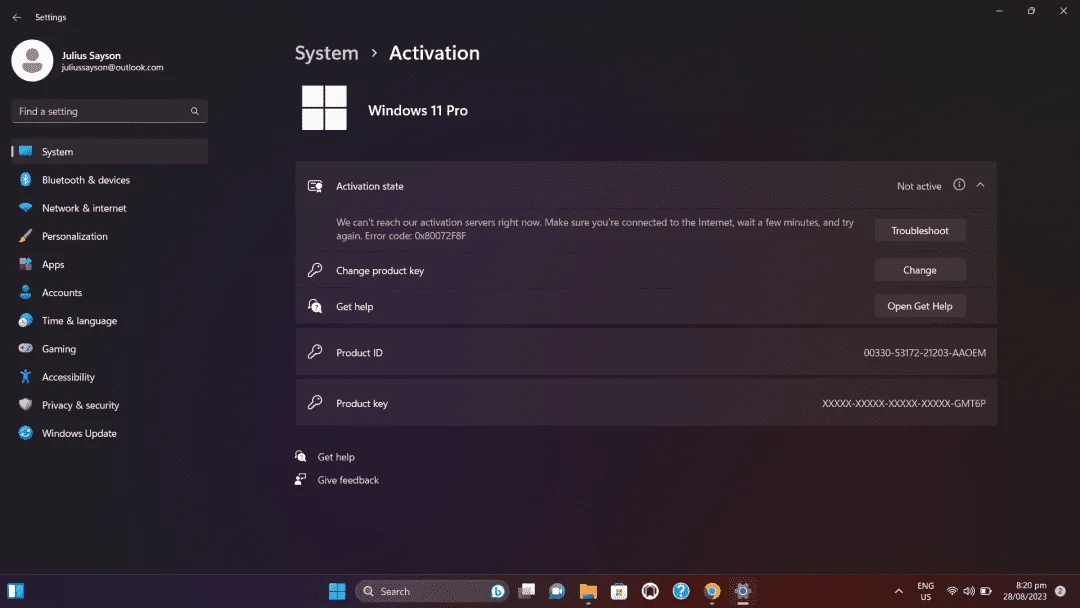Image resolution: width=1080 pixels, height=608 pixels.
Task: Open File Explorer from the taskbar
Action: tap(588, 591)
